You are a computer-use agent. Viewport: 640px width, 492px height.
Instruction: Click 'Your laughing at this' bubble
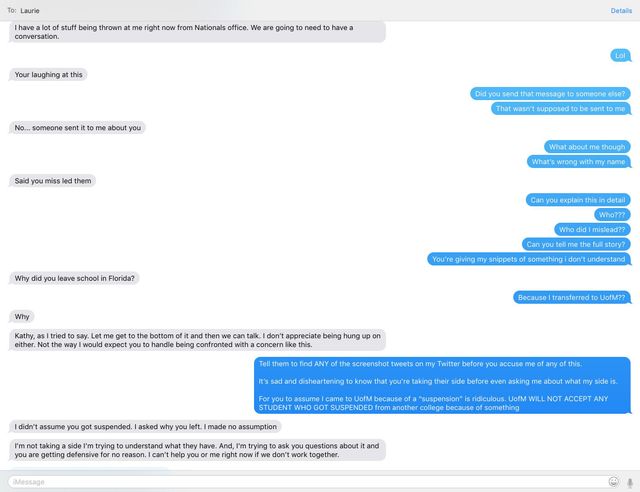click(x=48, y=75)
